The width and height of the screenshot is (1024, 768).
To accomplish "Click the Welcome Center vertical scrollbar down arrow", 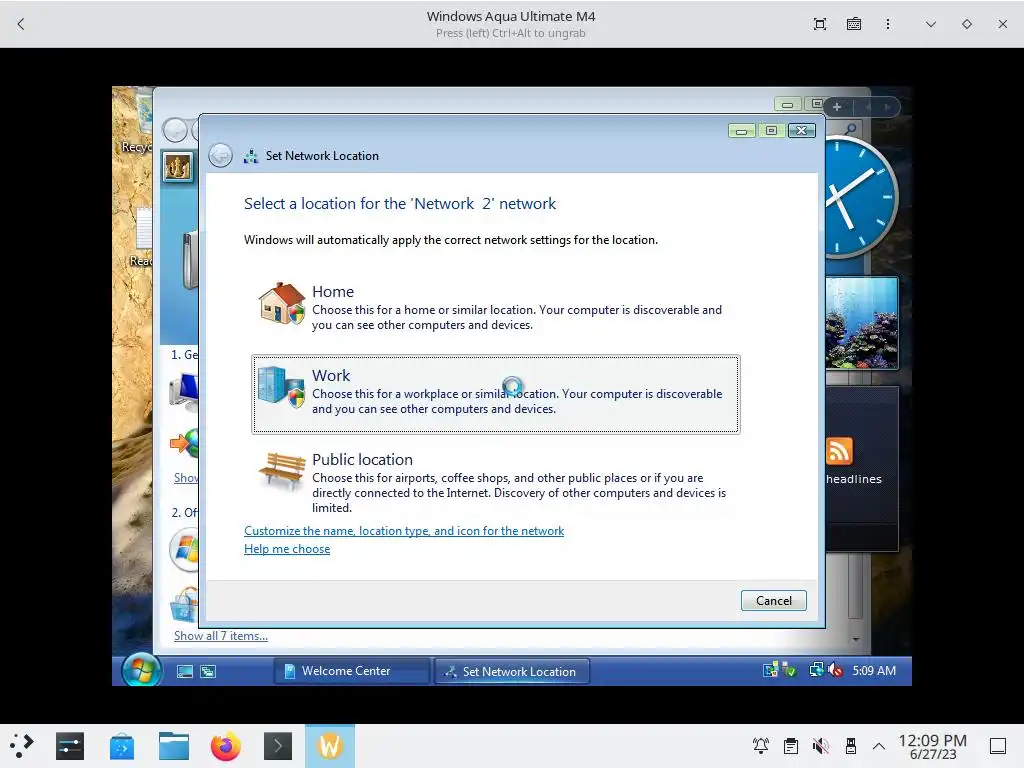I will [x=856, y=639].
